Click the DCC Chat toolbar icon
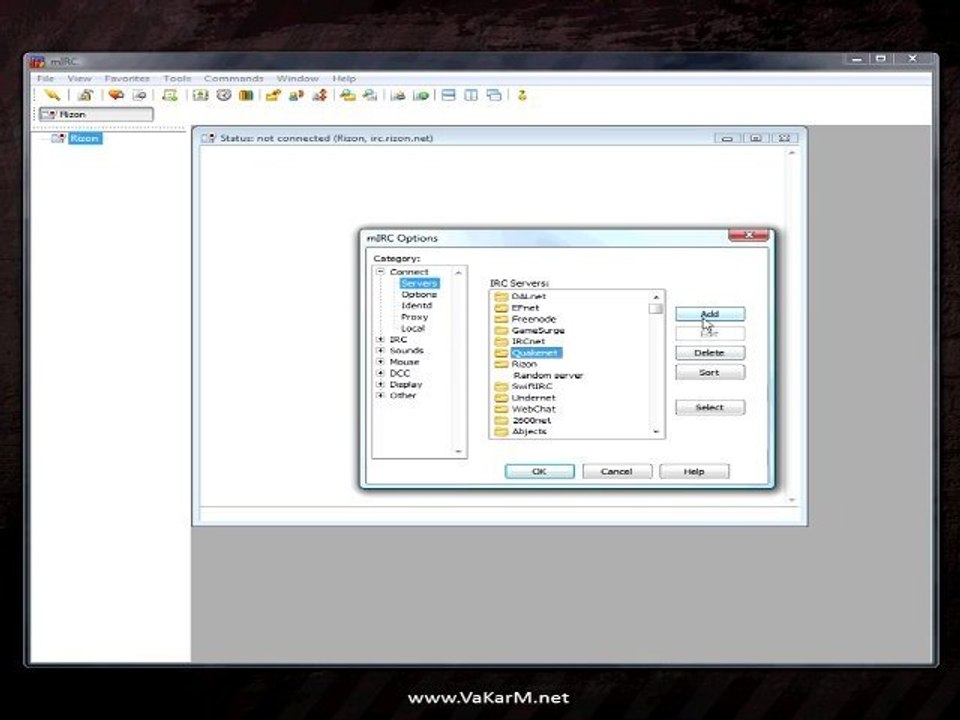Screen dimensions: 960x720 [x=296, y=95]
